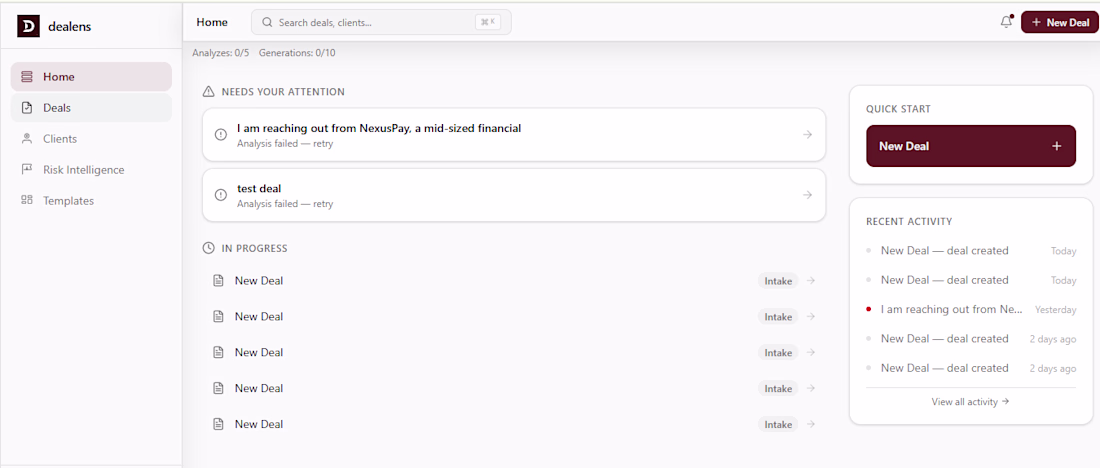Open Risk Intelligence via its flag icon
Viewport: 1100px width, 468px height.
[27, 169]
